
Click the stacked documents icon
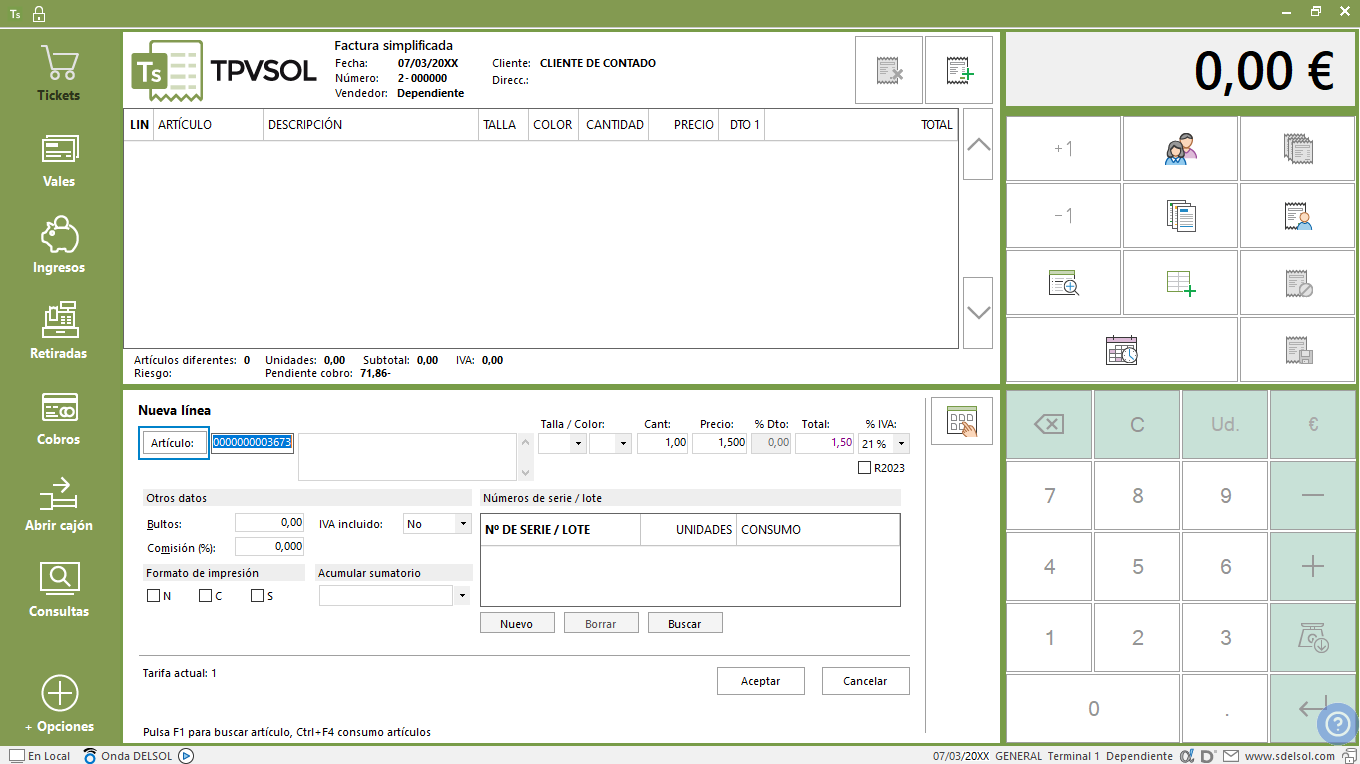tap(1180, 216)
